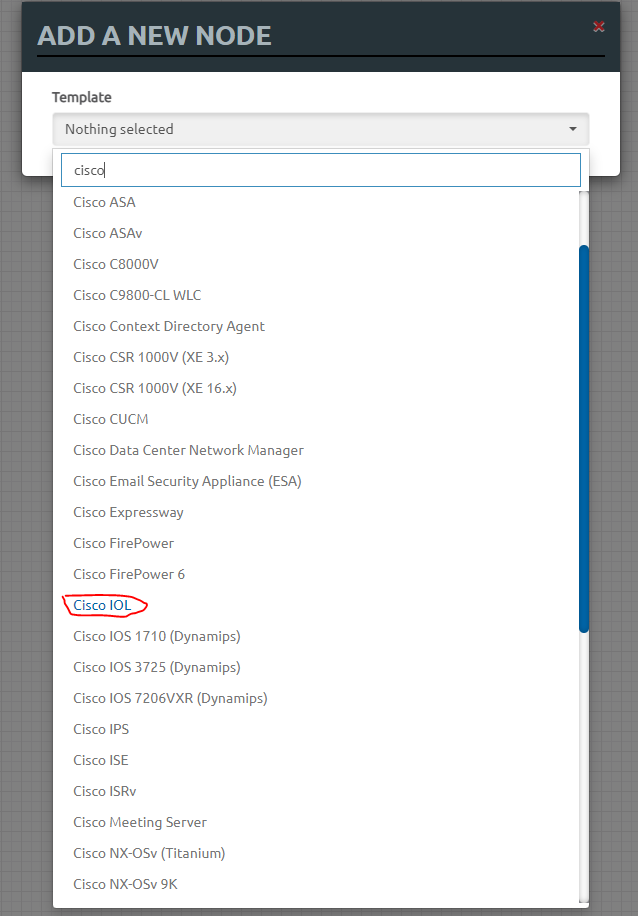Close the Add a New Node dialog
Image resolution: width=638 pixels, height=916 pixels.
point(598,26)
